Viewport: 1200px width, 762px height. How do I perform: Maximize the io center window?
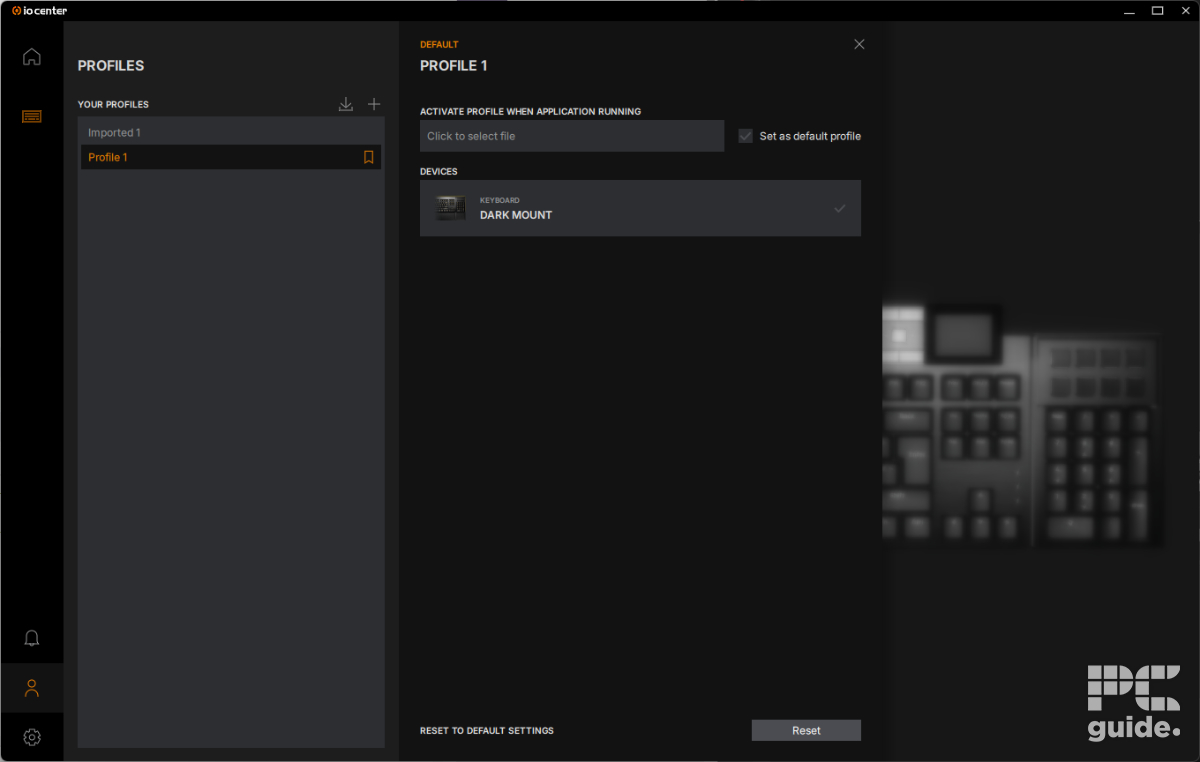pos(1157,10)
